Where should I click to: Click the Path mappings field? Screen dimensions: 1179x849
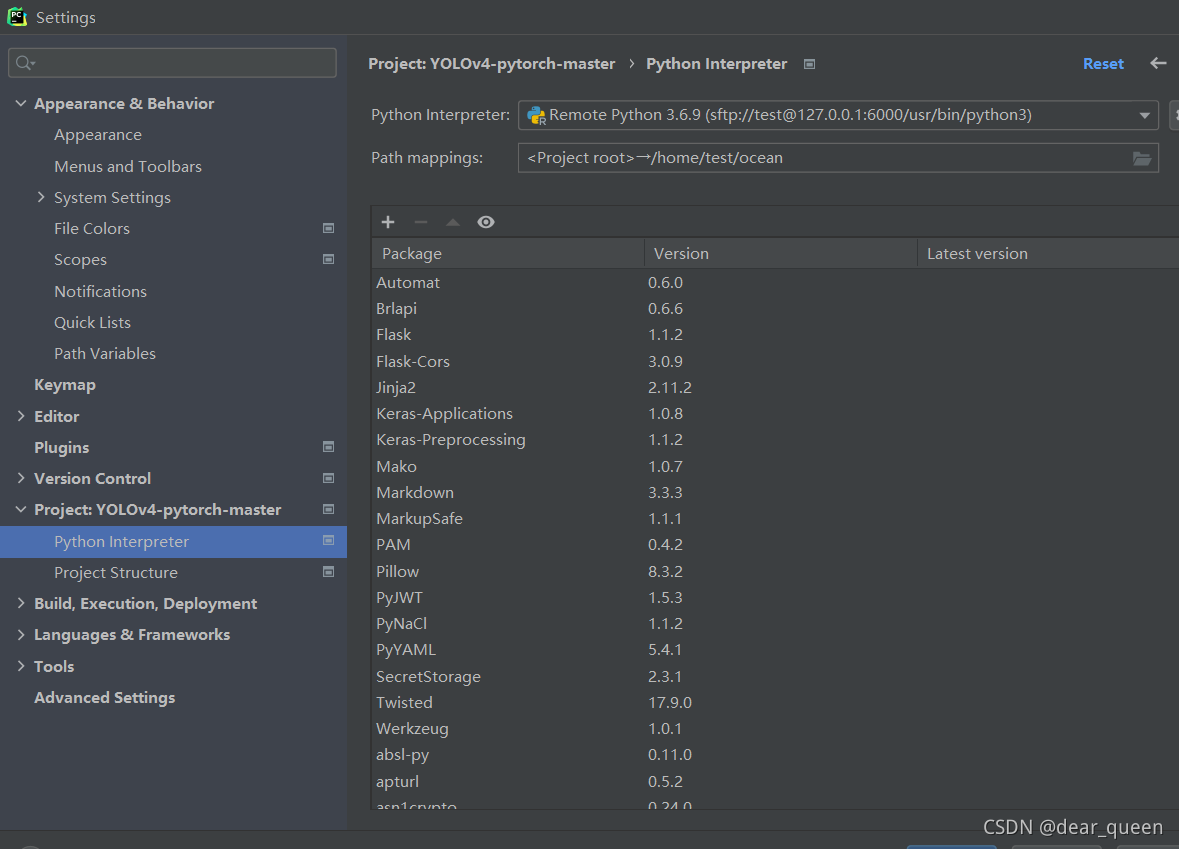tap(838, 158)
